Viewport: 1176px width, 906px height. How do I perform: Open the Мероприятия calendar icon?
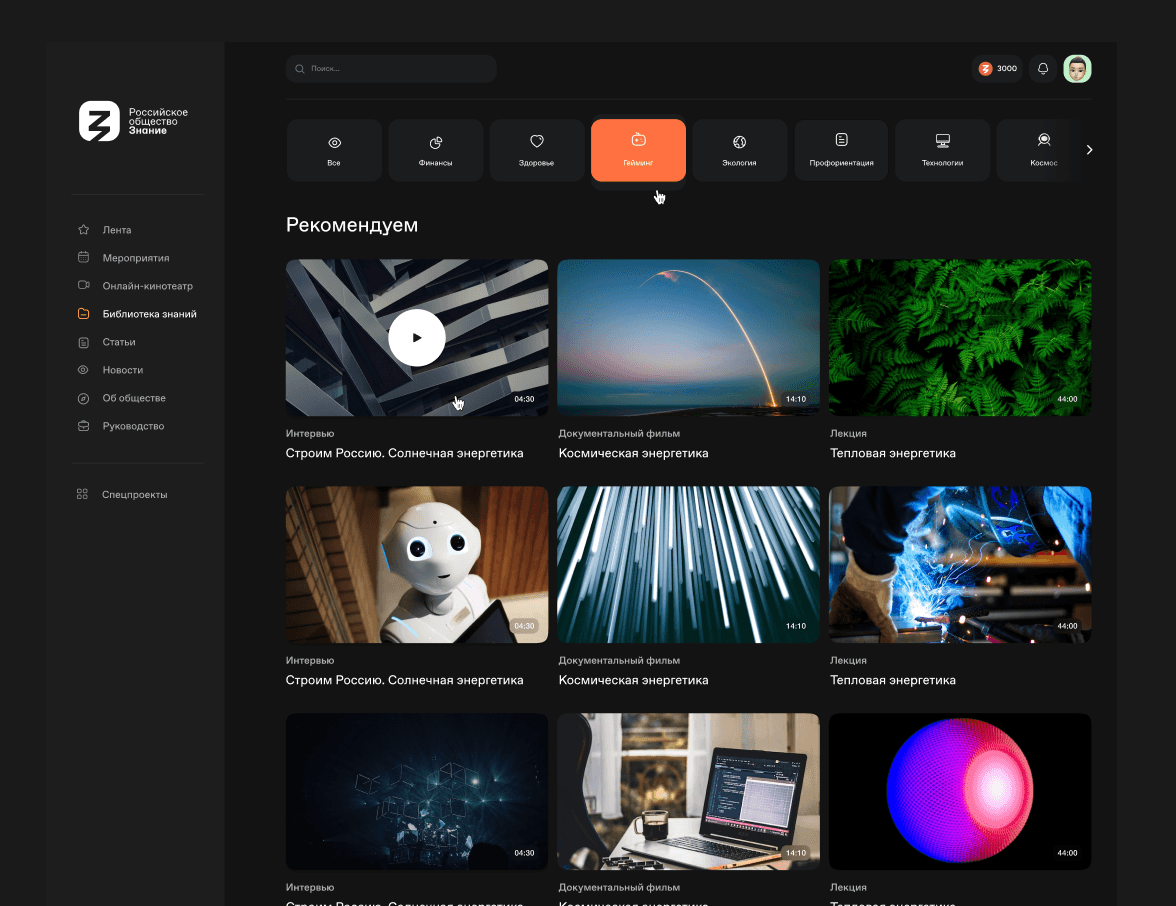tap(83, 257)
